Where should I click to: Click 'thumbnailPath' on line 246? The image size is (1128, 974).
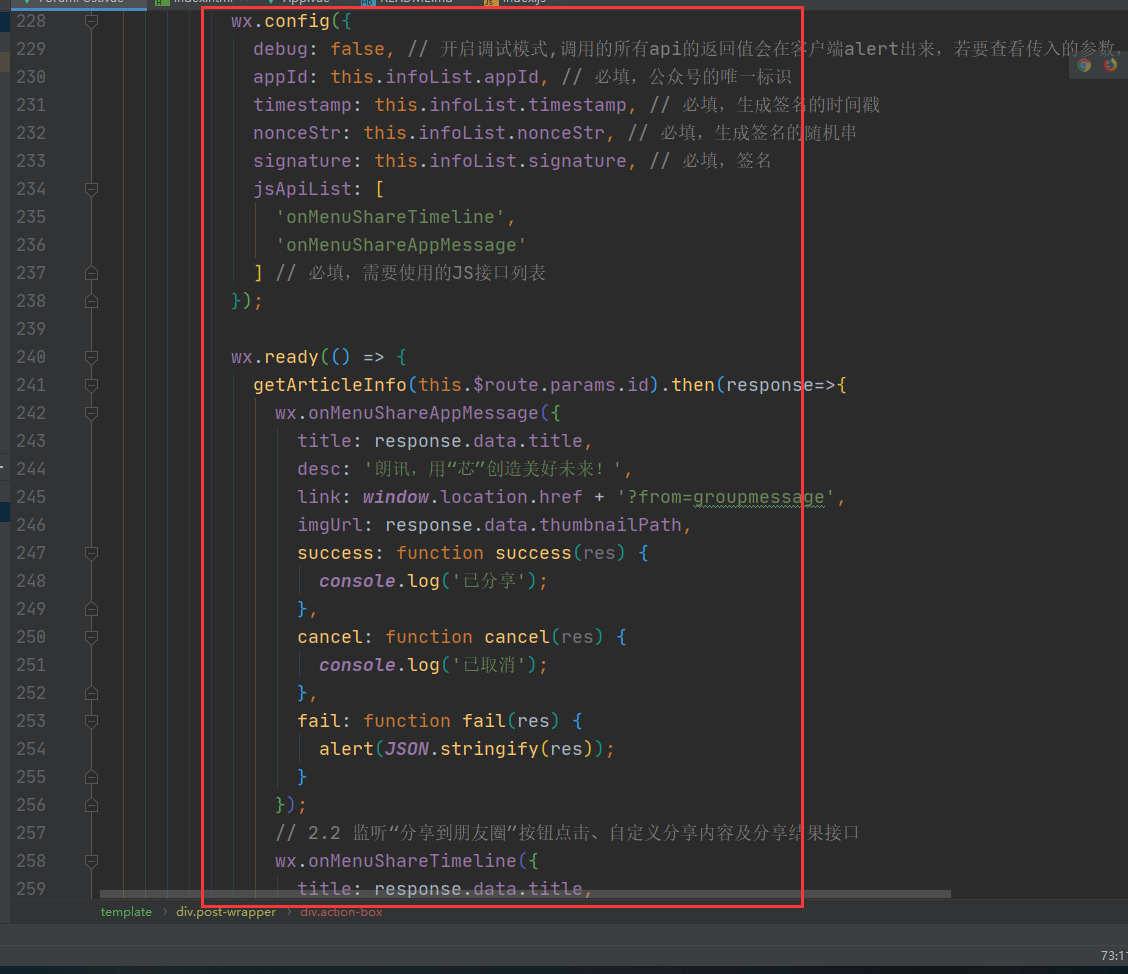pyautogui.click(x=610, y=525)
